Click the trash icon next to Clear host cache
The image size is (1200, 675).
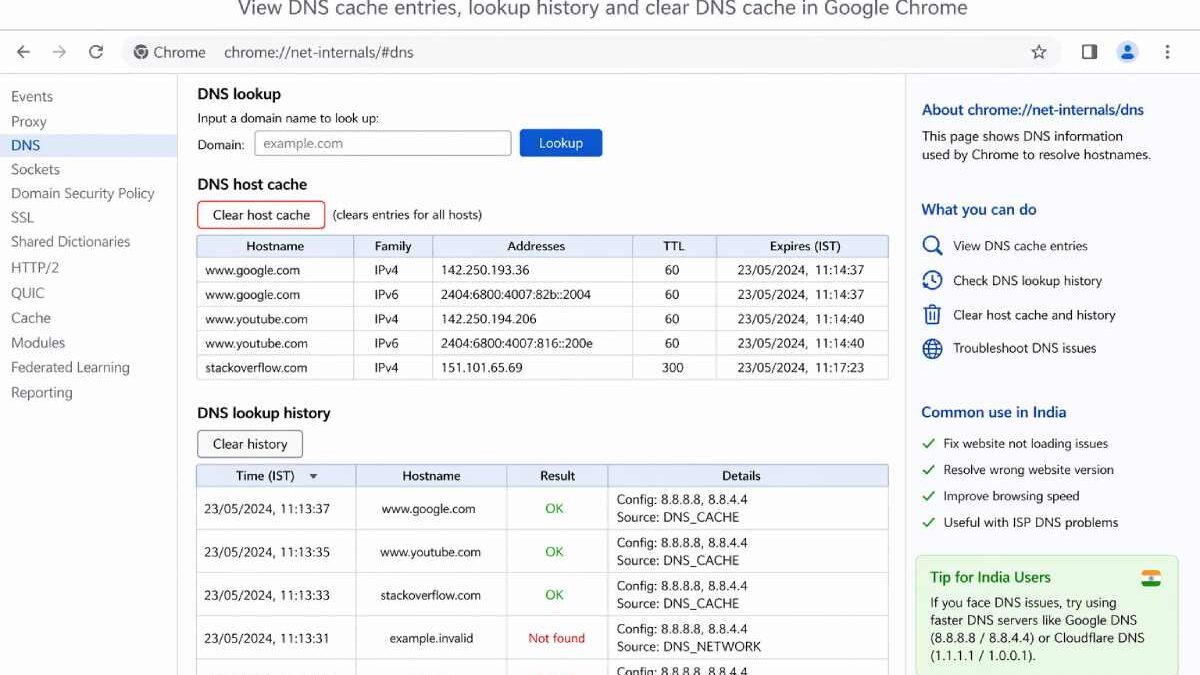click(x=930, y=314)
